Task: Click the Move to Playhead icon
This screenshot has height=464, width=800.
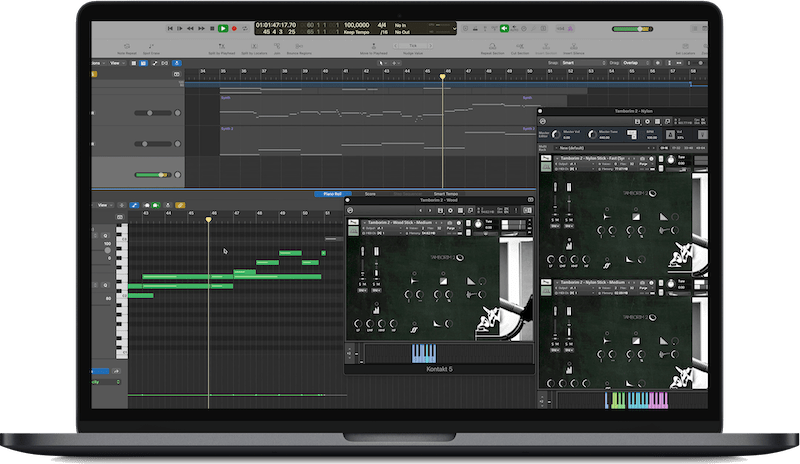Action: (x=373, y=46)
